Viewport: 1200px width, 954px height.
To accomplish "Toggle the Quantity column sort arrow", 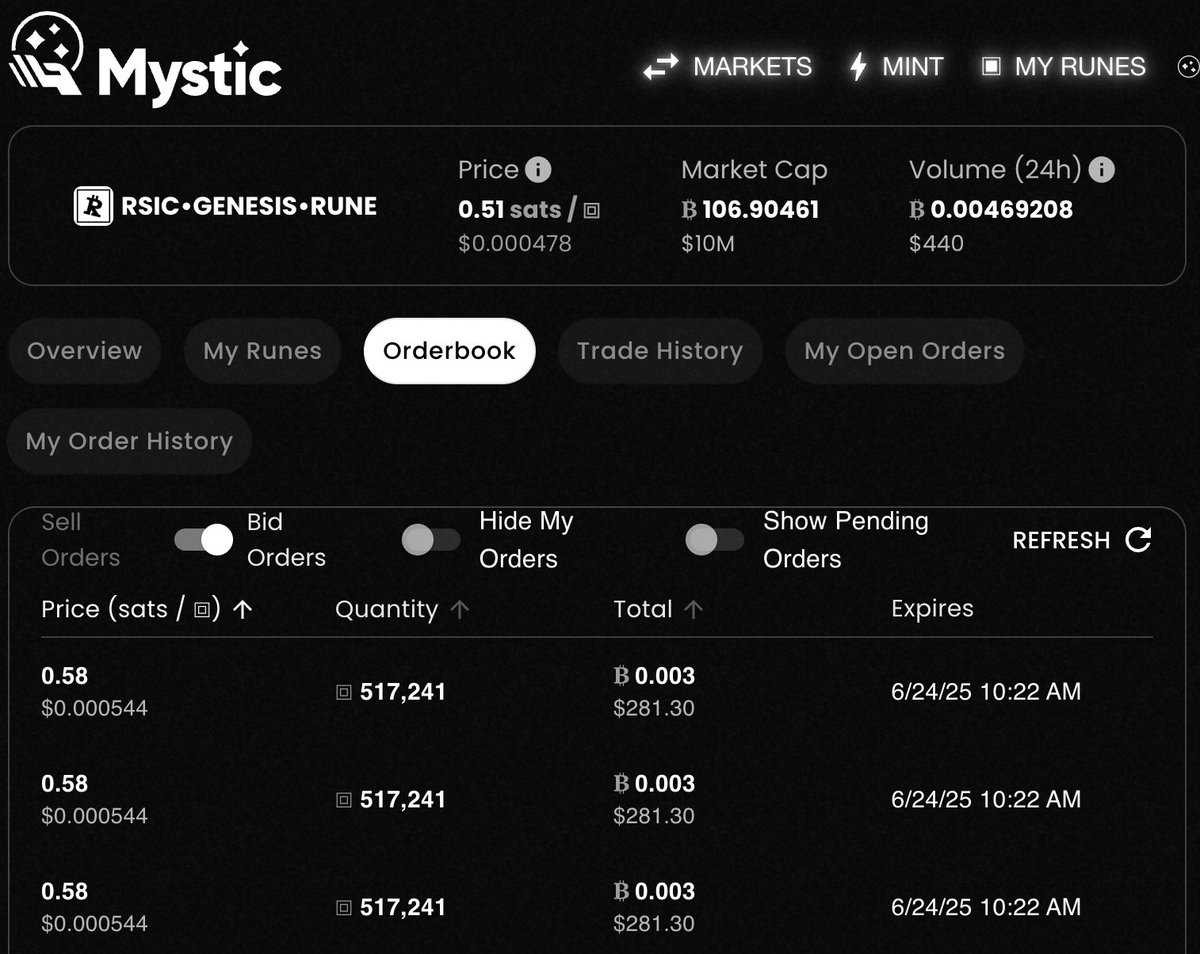I will point(459,608).
